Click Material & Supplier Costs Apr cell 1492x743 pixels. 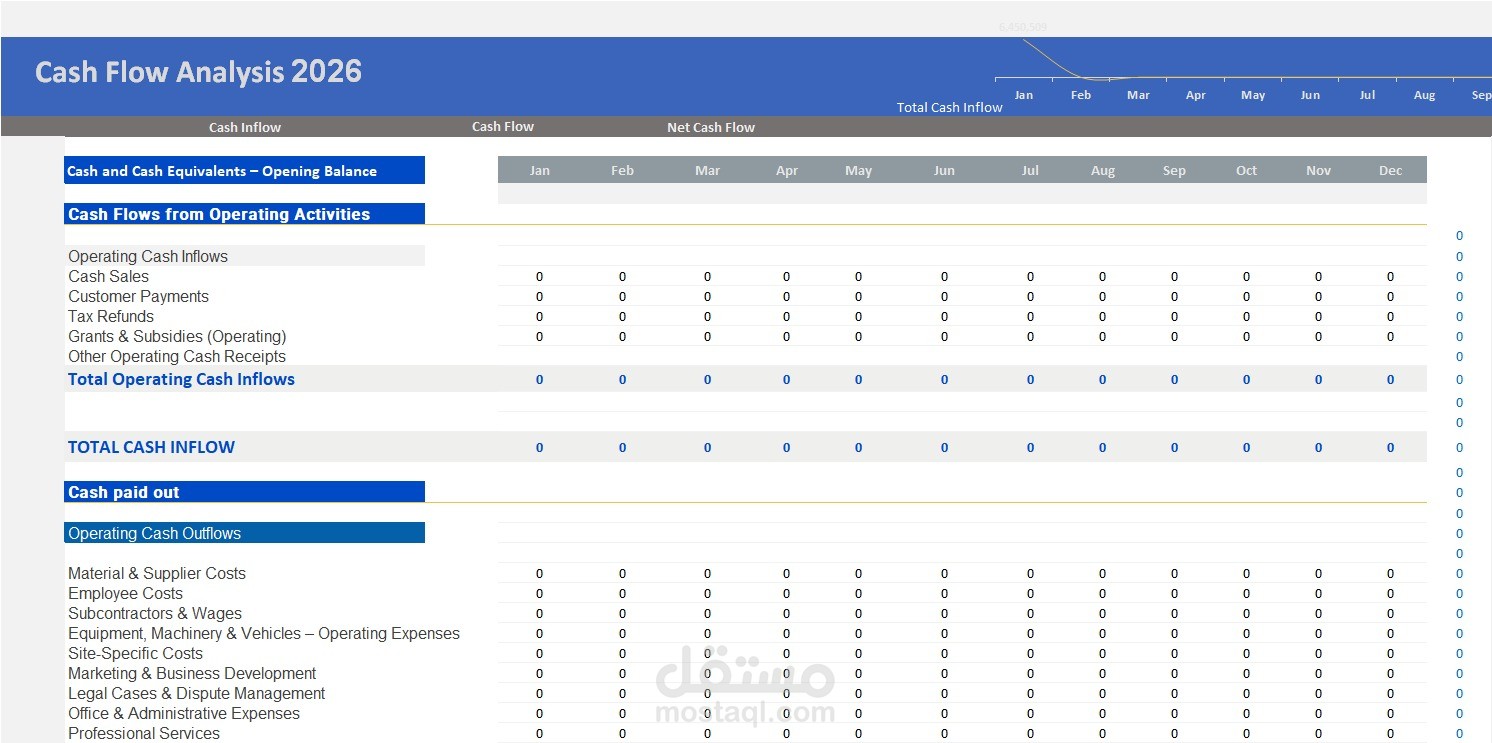click(x=787, y=573)
